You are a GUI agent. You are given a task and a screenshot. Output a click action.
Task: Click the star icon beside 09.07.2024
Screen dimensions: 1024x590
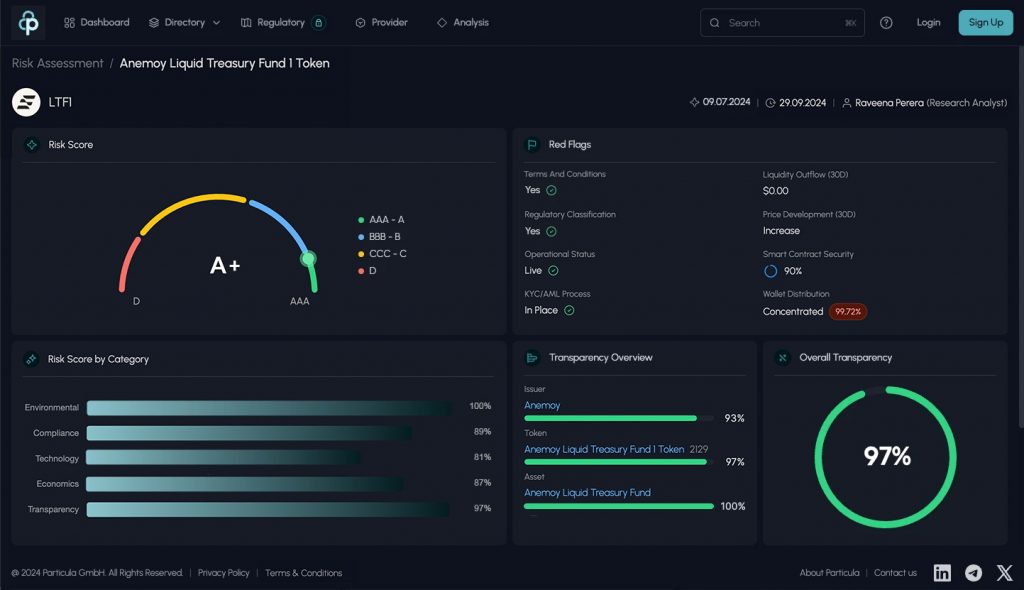coord(694,102)
